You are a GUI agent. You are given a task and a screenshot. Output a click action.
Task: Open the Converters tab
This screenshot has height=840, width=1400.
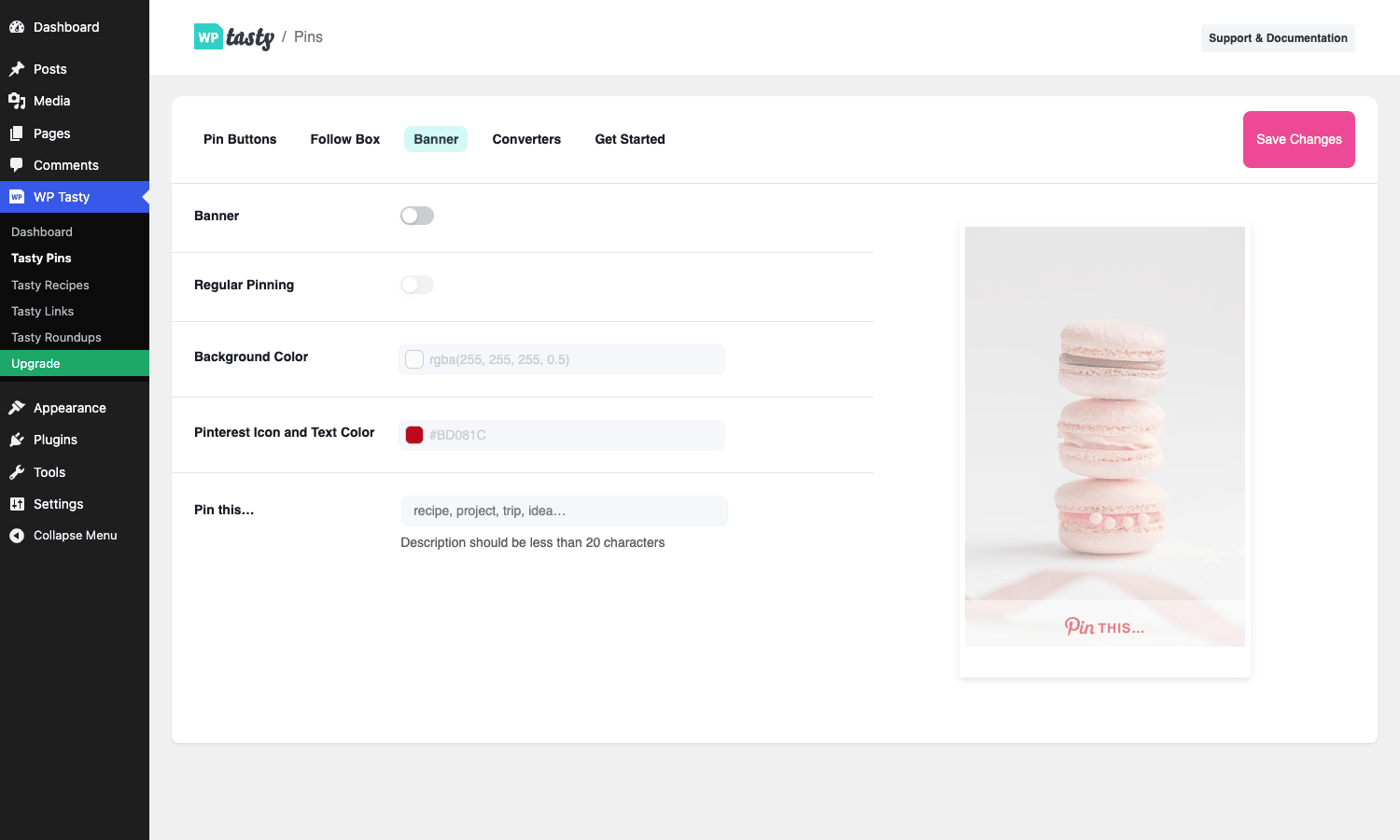click(x=526, y=139)
